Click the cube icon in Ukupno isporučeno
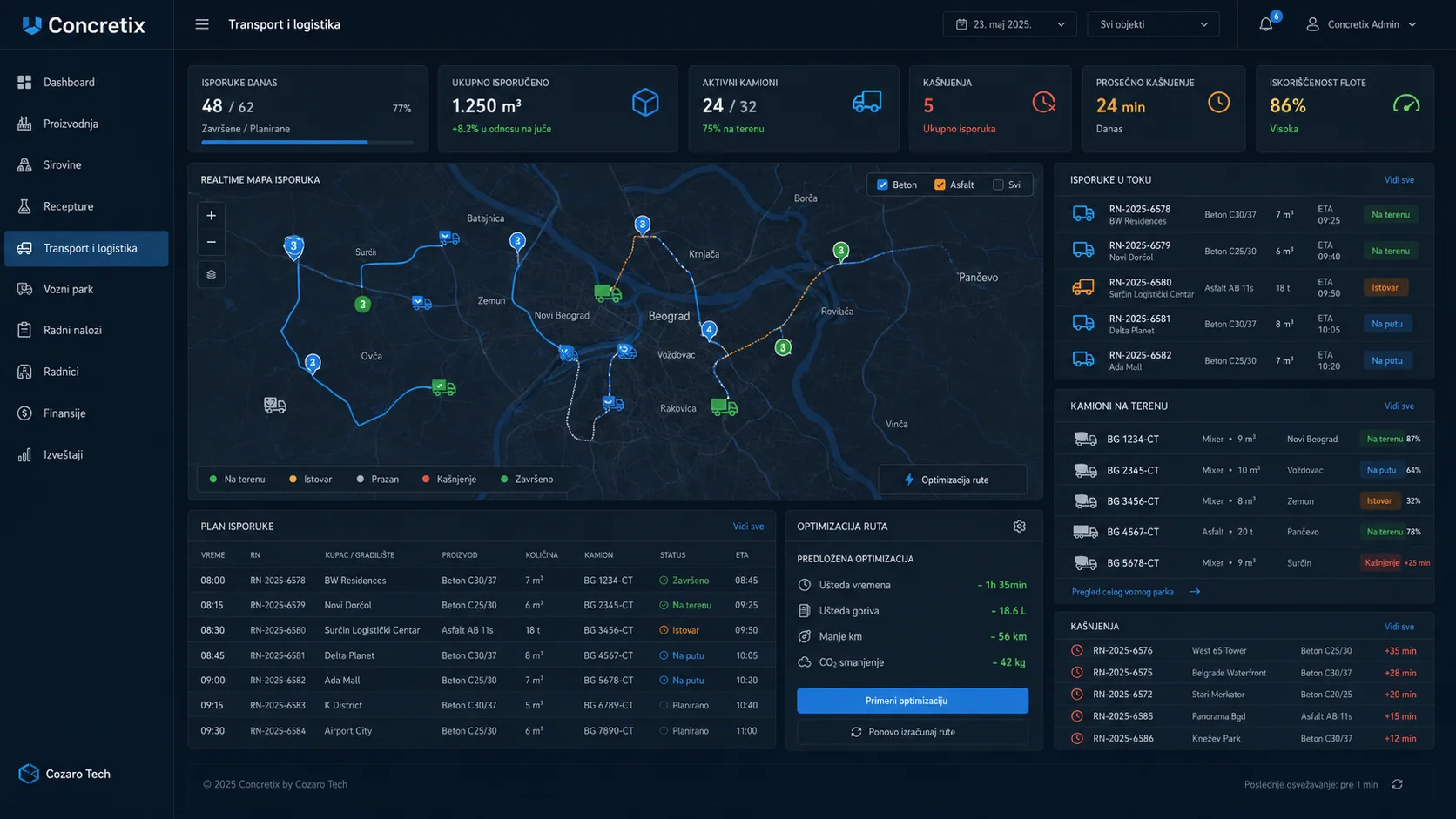 click(645, 103)
